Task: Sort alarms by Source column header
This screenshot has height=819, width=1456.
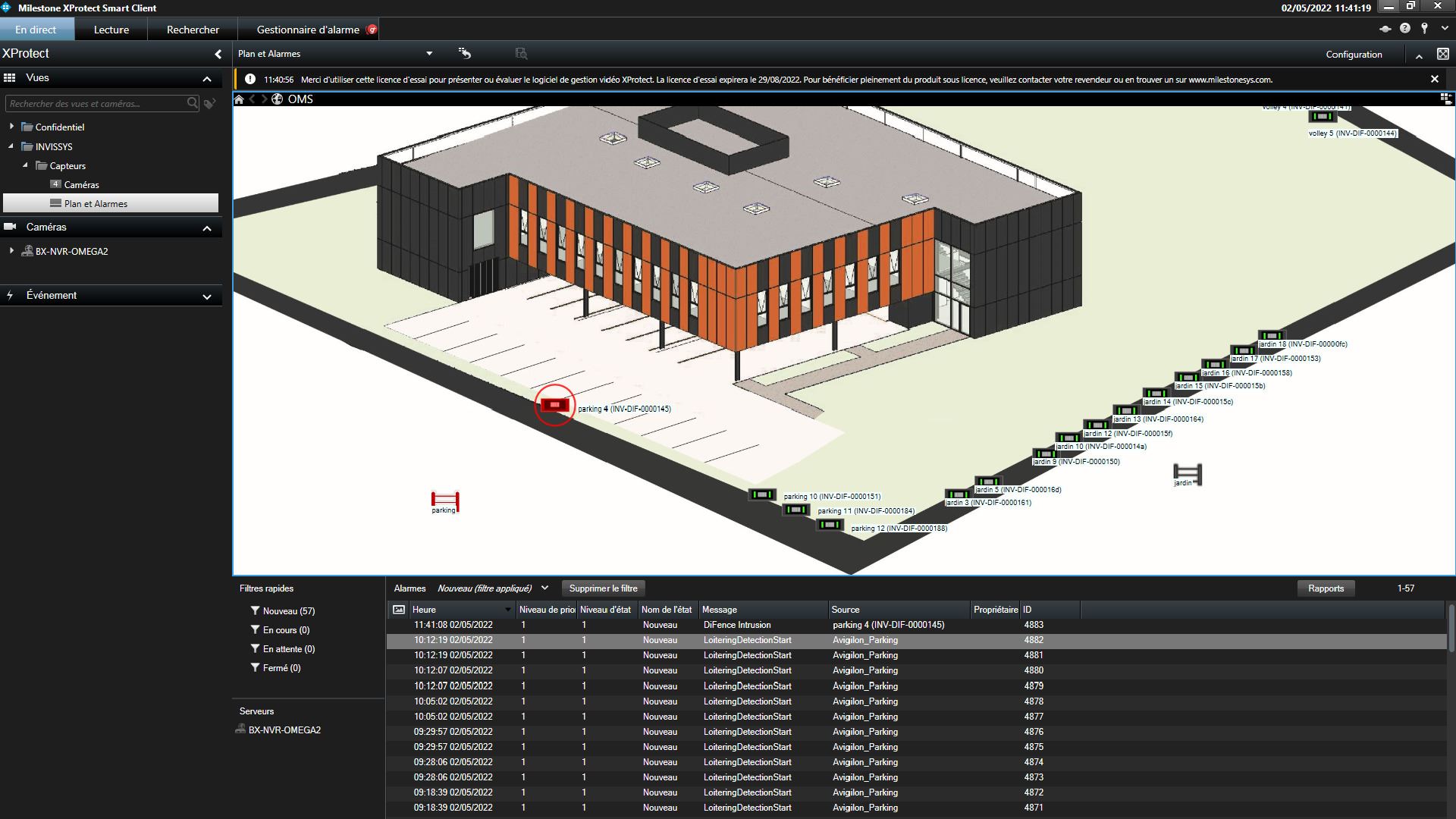Action: tap(899, 610)
